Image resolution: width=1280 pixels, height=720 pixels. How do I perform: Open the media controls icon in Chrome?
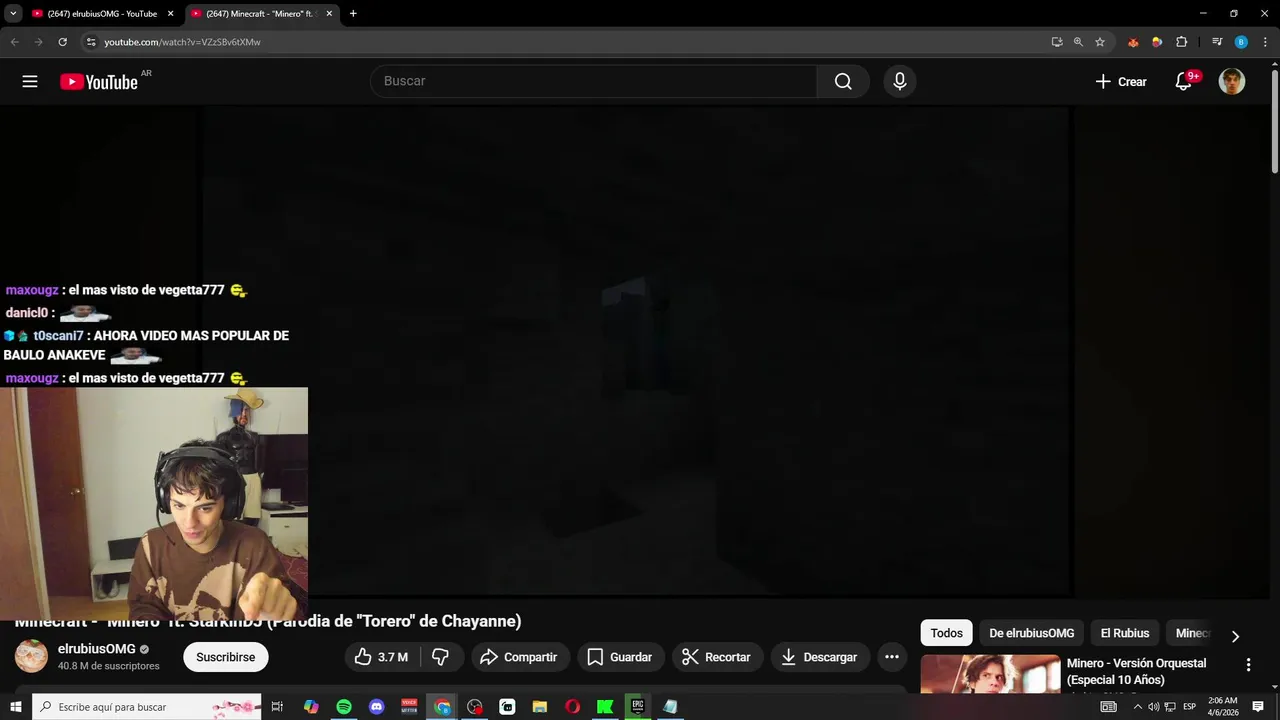coord(1217,42)
